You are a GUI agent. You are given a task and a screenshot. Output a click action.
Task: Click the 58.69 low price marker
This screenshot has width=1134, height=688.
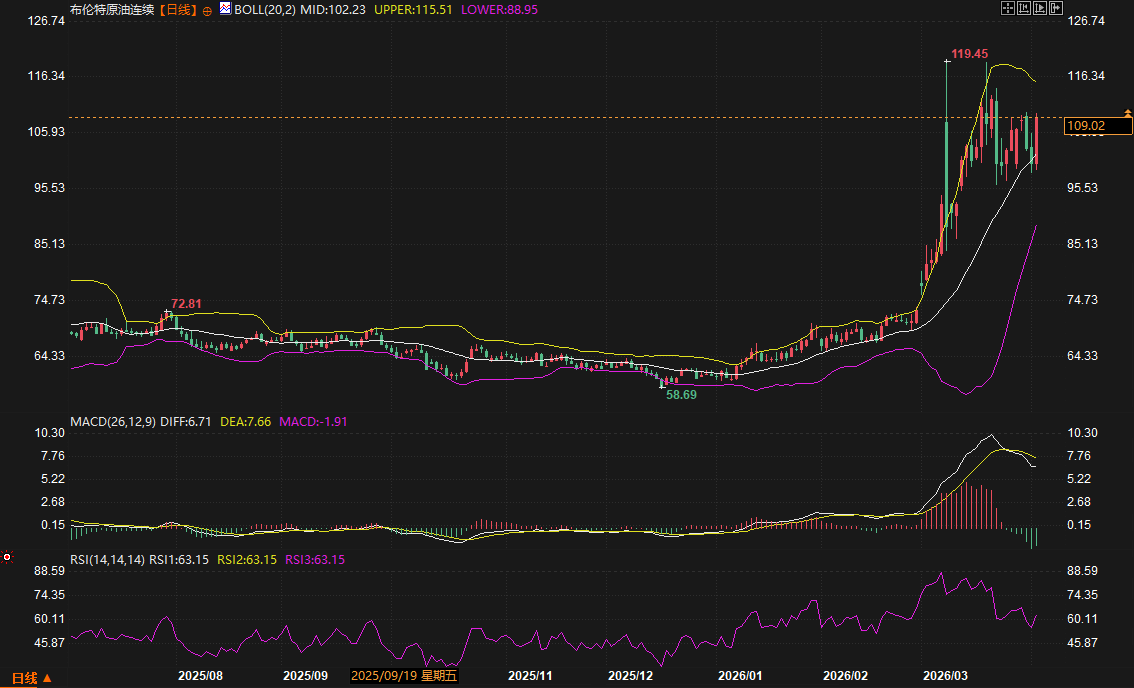coord(681,395)
